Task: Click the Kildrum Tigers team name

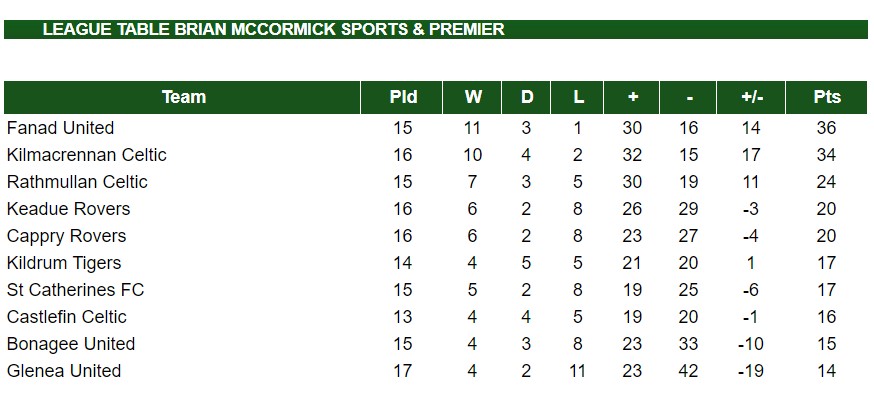Action: (x=64, y=263)
